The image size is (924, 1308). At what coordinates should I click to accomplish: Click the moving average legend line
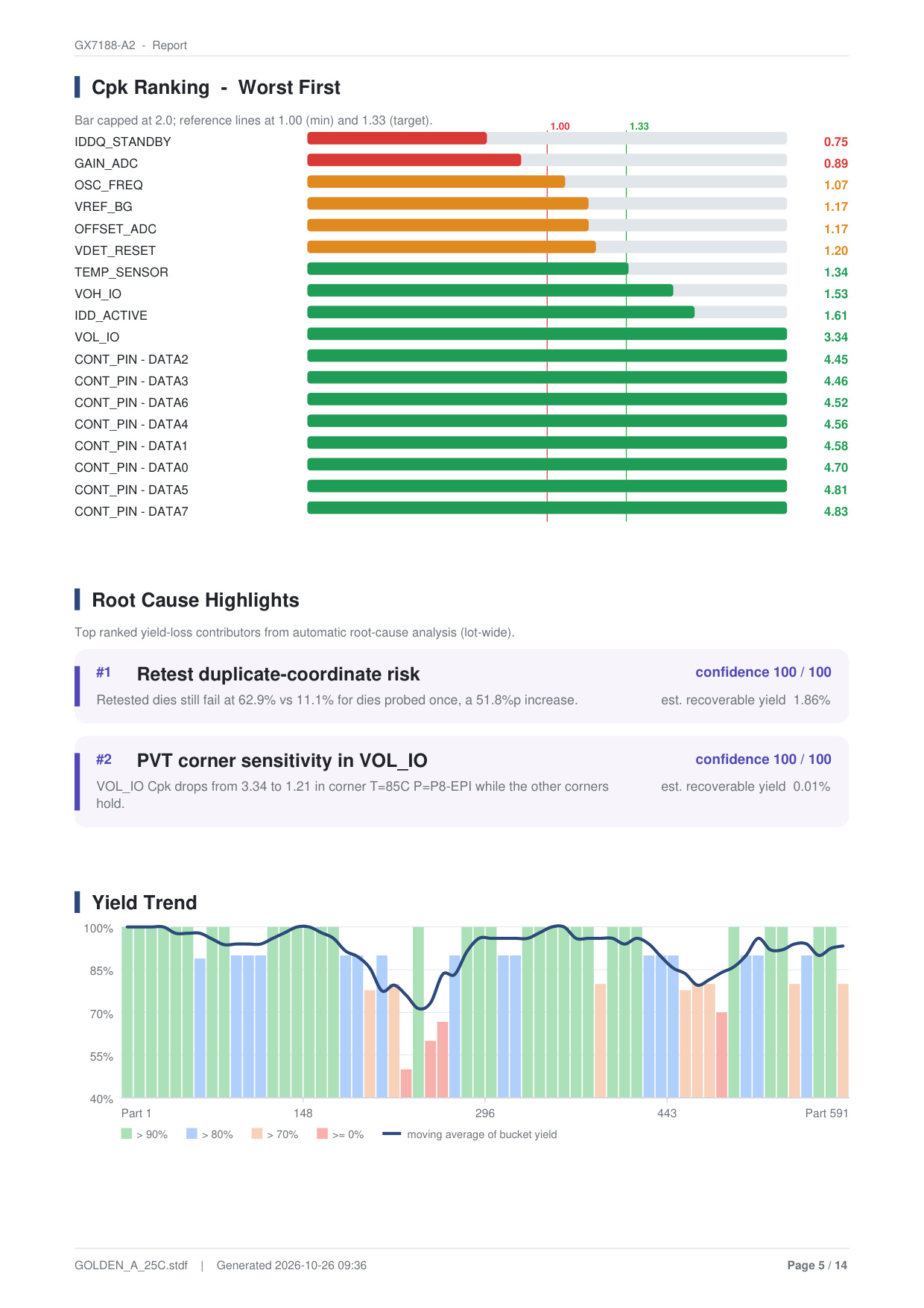[x=391, y=1134]
